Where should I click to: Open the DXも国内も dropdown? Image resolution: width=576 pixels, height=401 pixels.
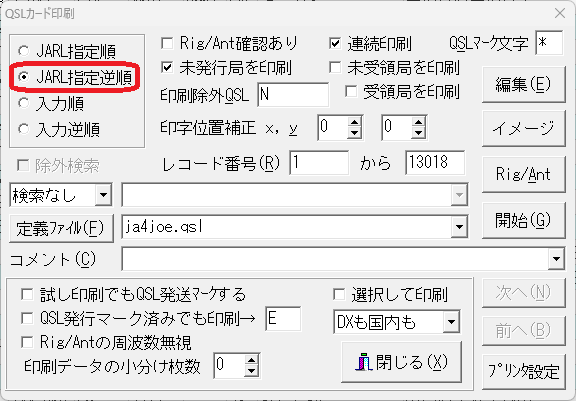tap(451, 322)
